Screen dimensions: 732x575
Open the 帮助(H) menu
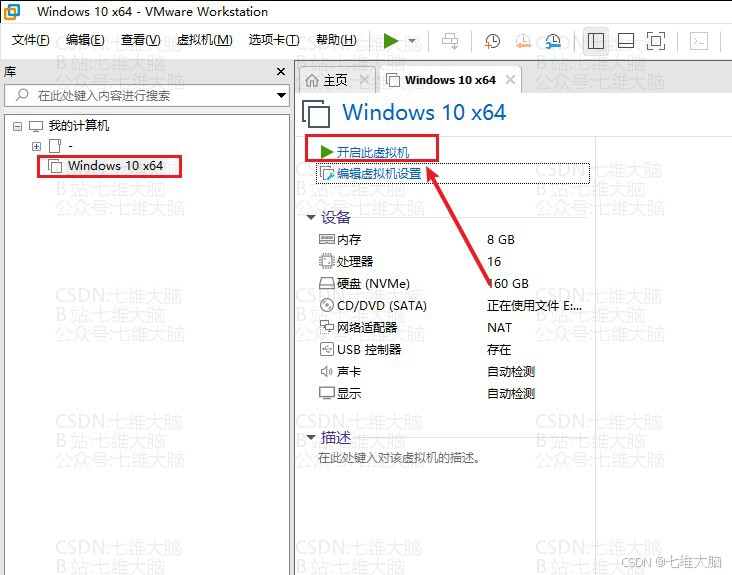point(336,40)
